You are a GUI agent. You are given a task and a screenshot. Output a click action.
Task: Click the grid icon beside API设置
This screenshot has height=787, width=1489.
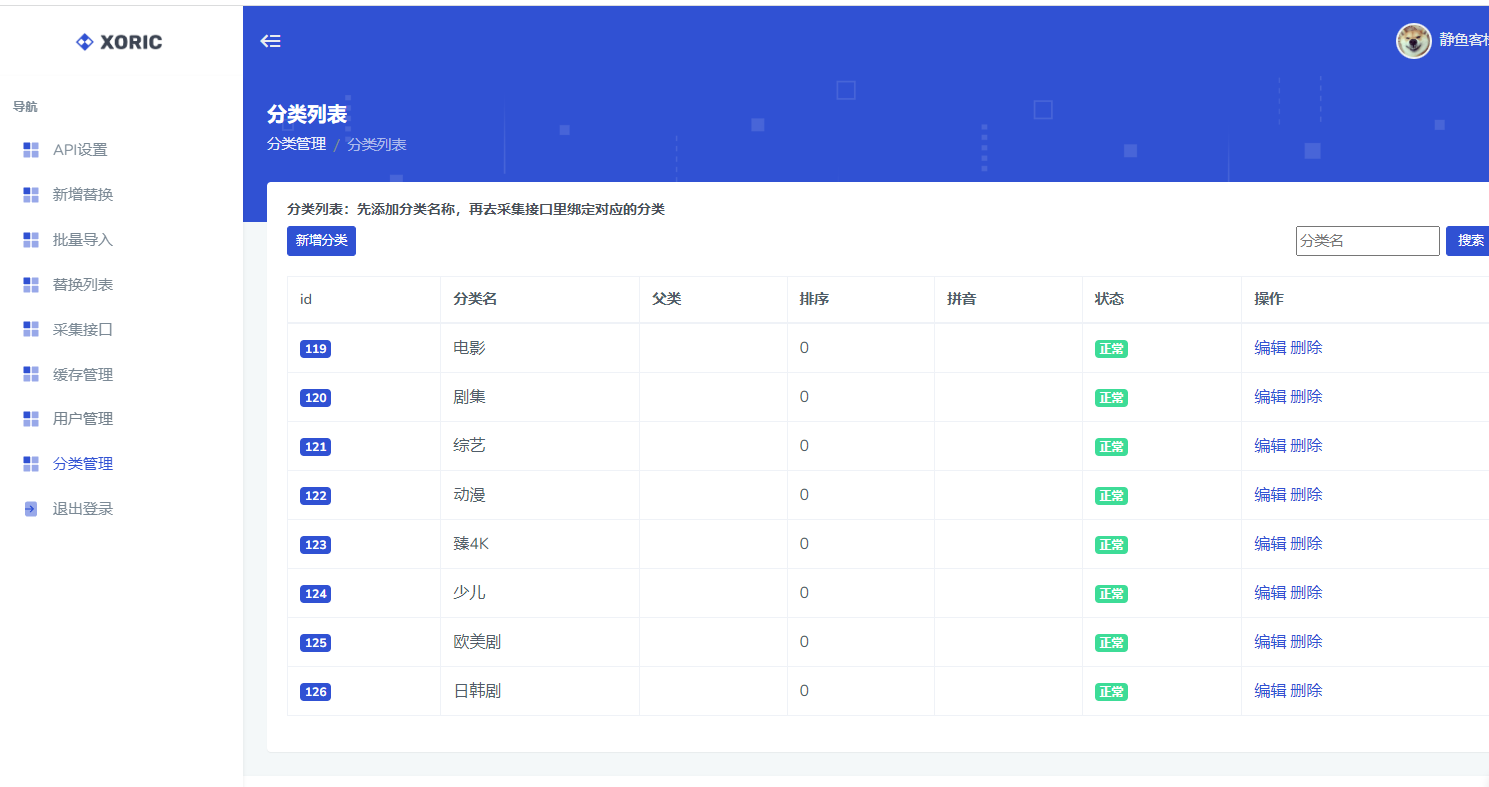point(31,150)
